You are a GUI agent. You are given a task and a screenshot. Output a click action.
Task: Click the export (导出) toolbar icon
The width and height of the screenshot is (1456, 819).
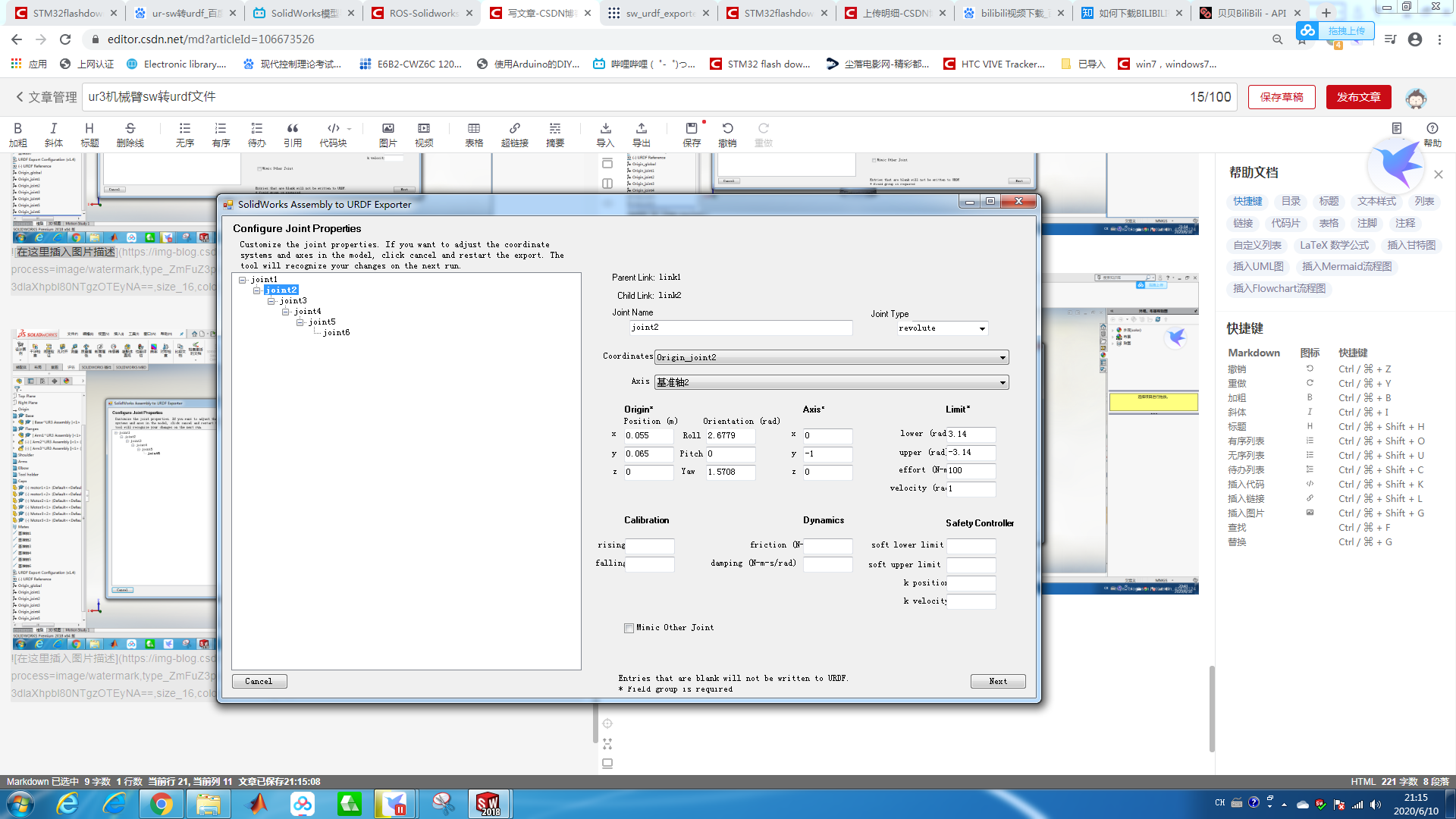642,133
